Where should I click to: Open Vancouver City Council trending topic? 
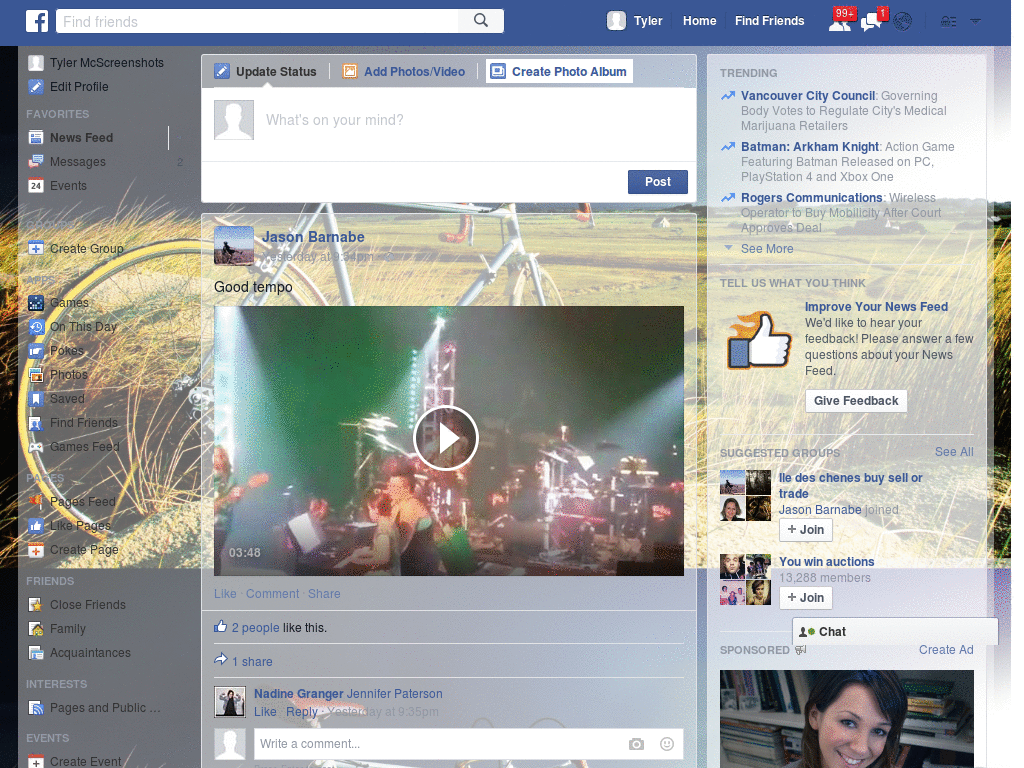tap(808, 96)
